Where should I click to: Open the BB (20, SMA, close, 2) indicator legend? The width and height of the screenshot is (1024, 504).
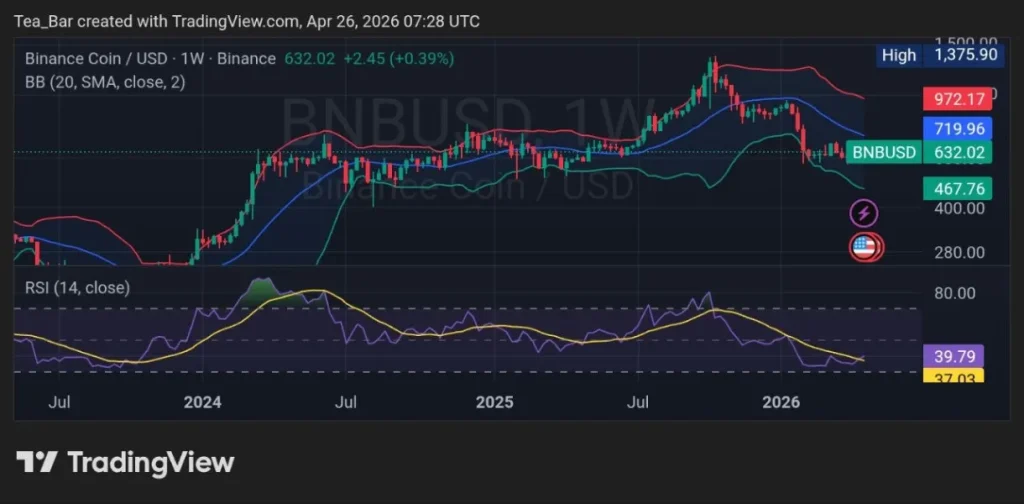[104, 82]
